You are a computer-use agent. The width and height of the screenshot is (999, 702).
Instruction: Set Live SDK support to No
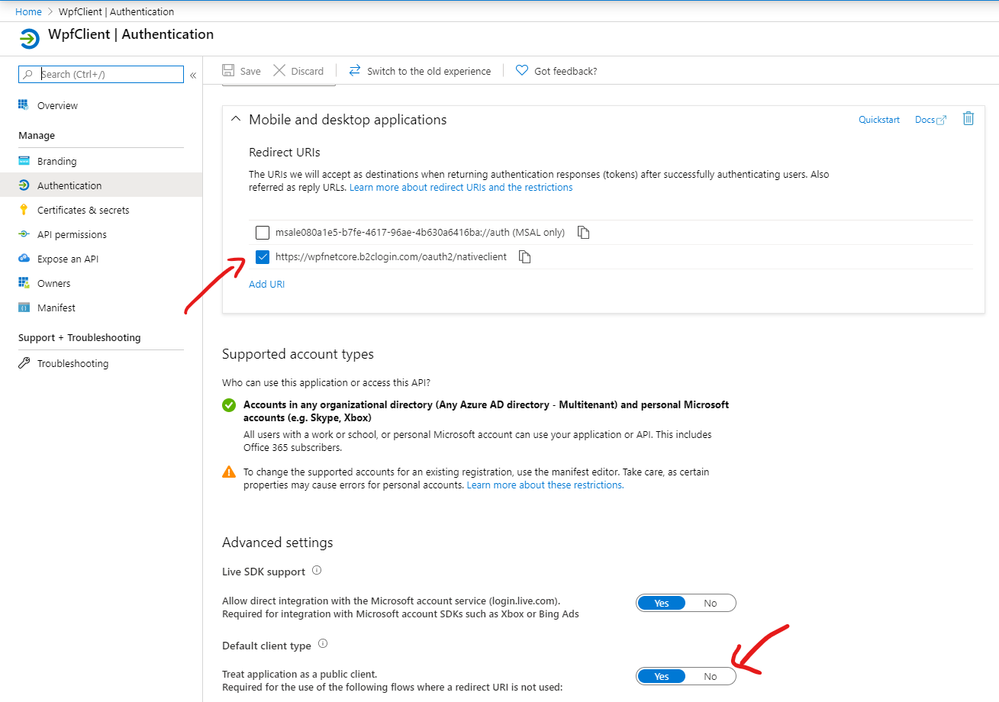(710, 603)
